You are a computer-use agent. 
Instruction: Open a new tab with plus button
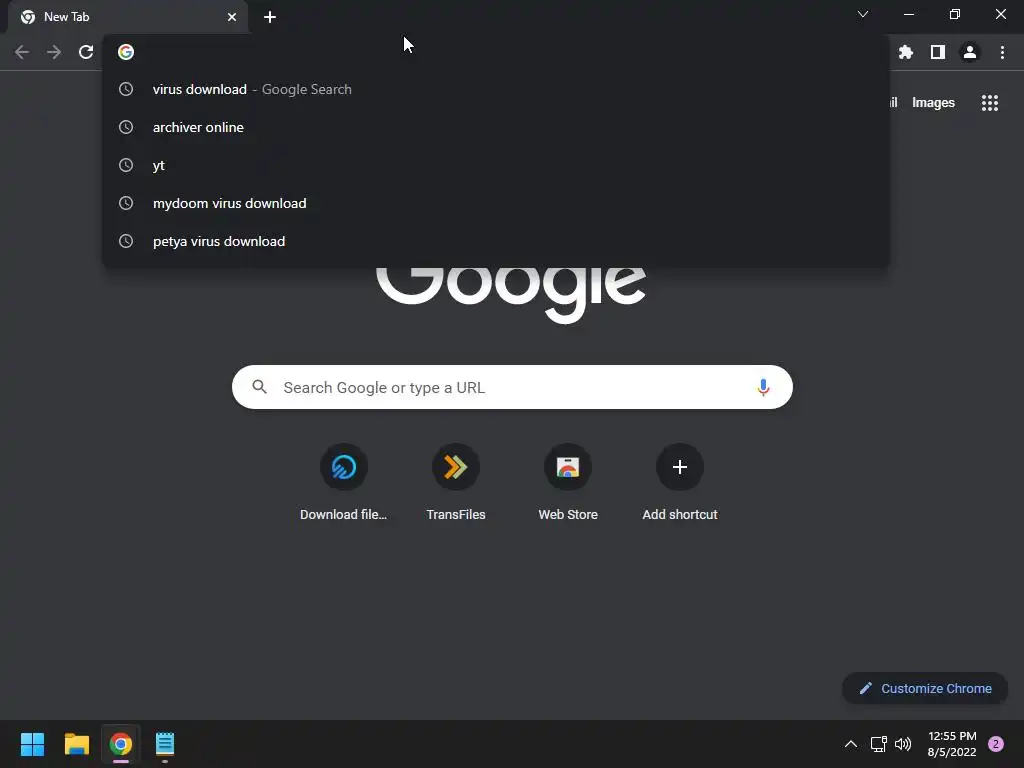(270, 17)
